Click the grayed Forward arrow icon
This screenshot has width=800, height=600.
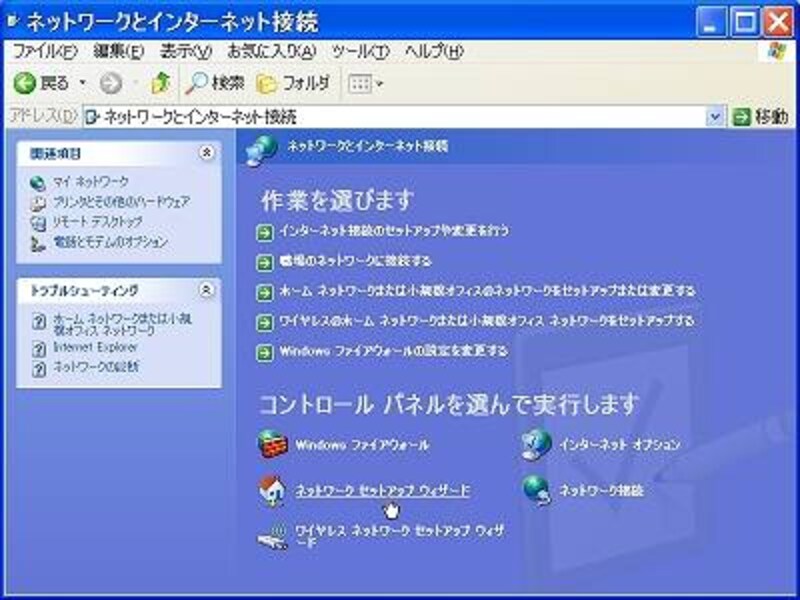(x=110, y=83)
